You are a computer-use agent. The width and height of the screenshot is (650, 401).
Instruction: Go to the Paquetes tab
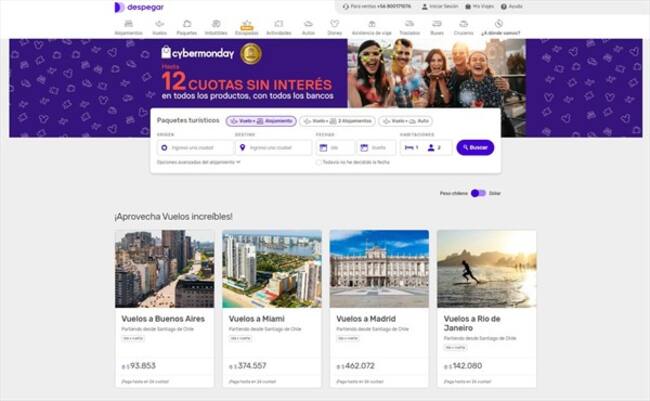coord(187,26)
